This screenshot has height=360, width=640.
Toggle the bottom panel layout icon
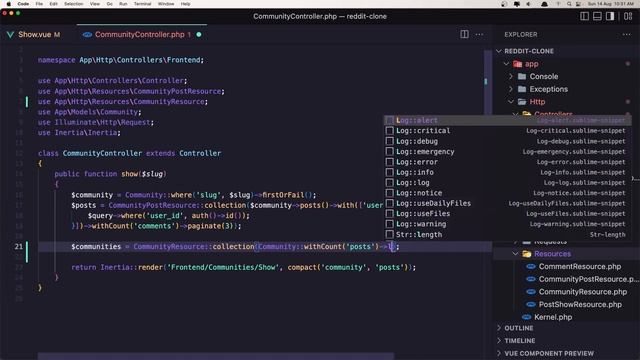tap(597, 16)
